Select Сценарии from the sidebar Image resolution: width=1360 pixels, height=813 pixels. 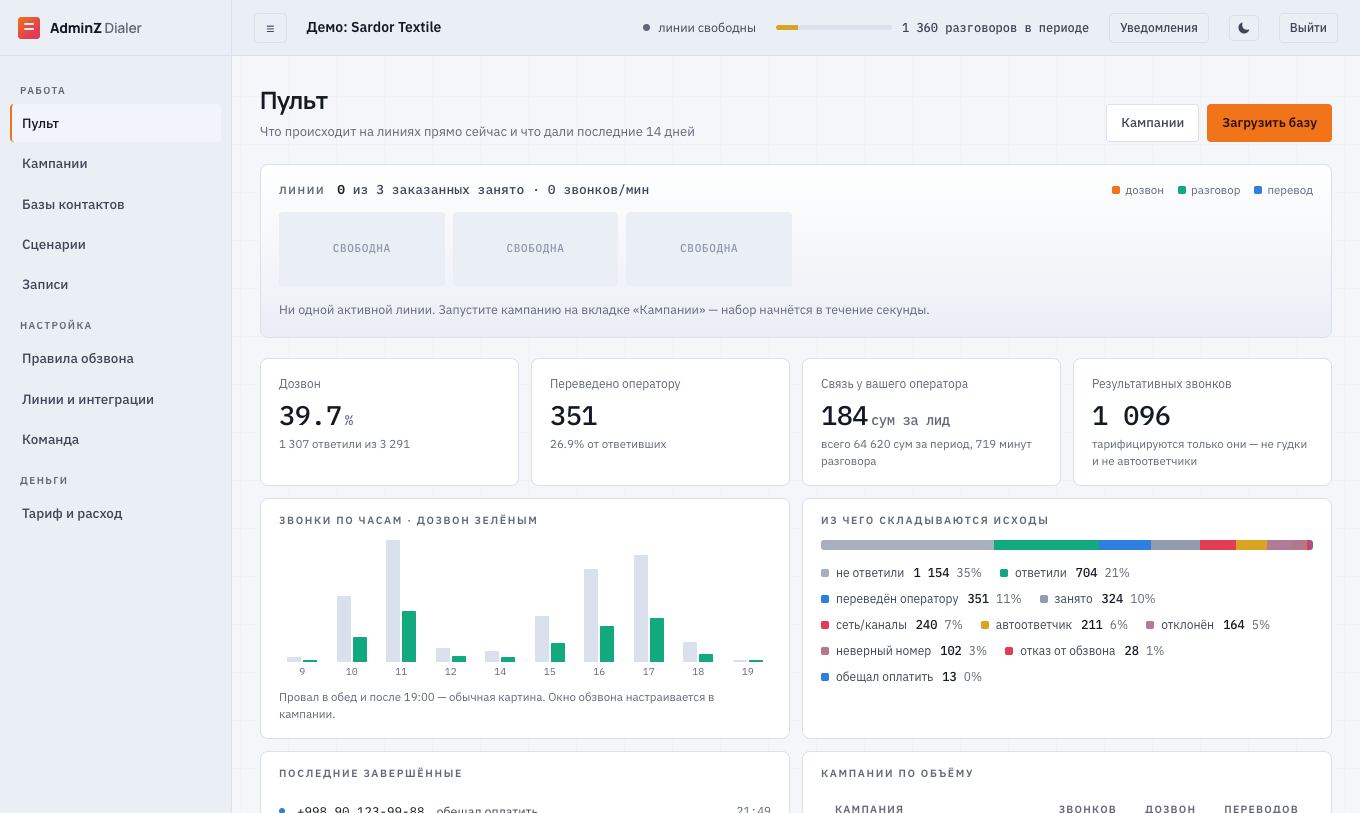coord(116,244)
